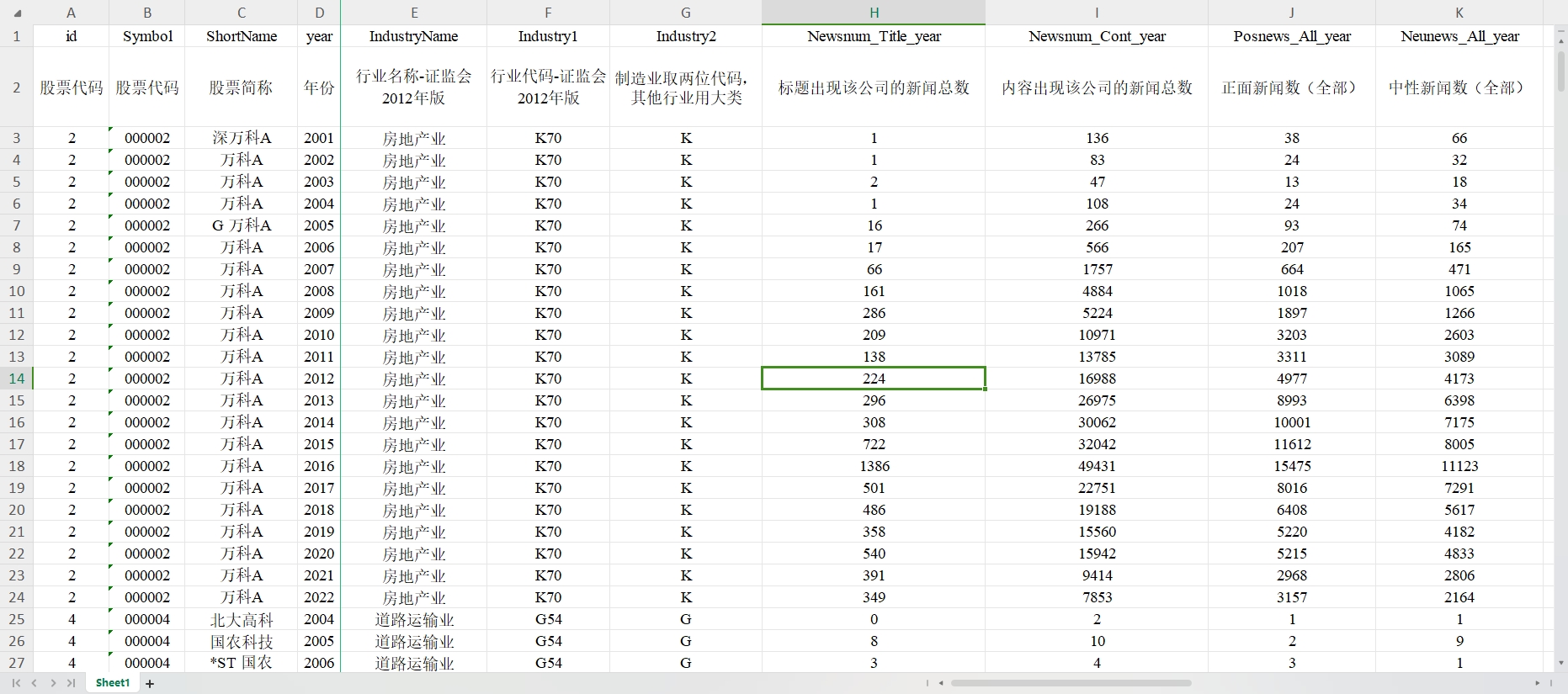The image size is (1568, 694).
Task: Click the cell with value 11123
Action: 1459,466
